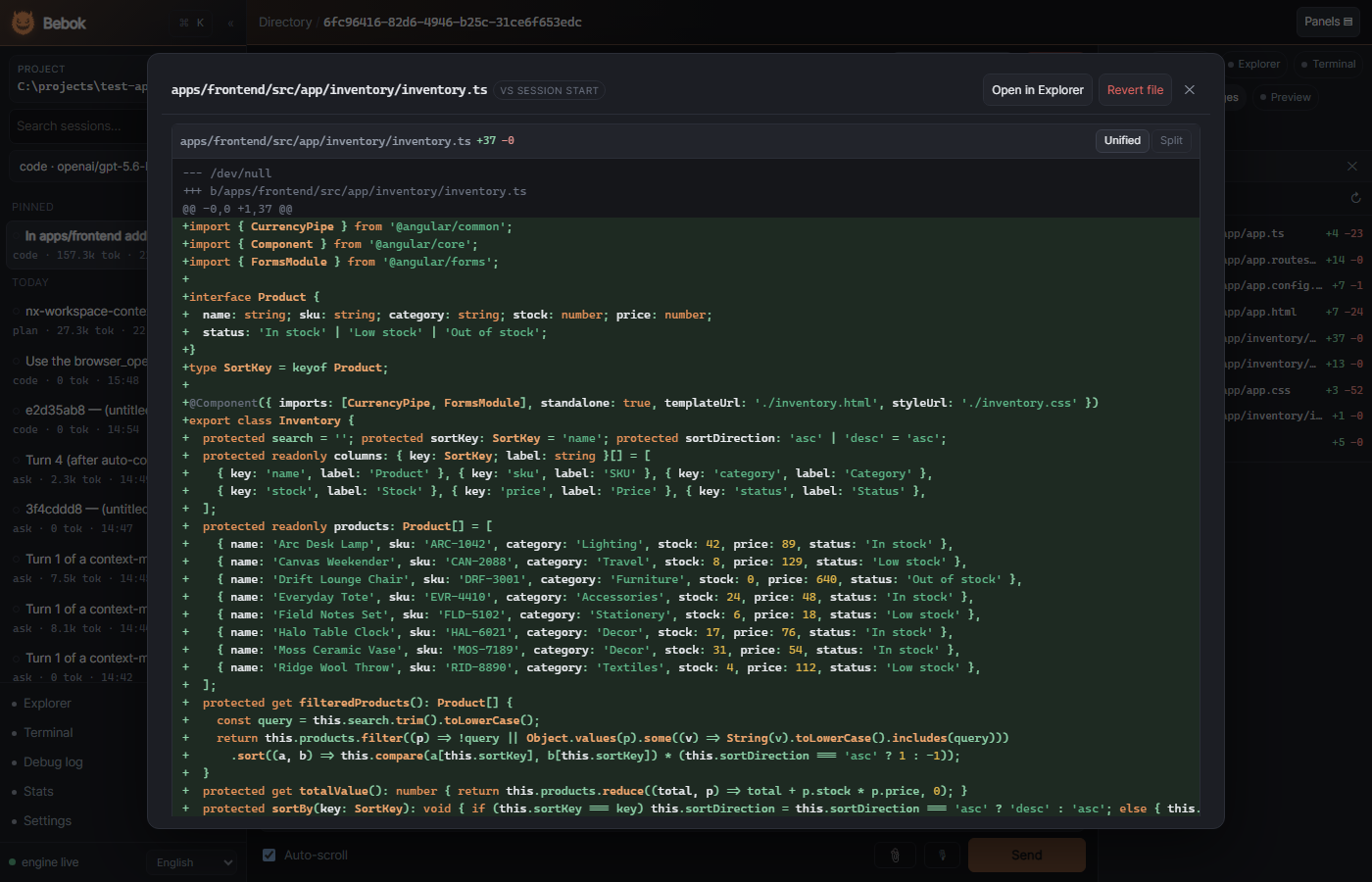Open the Cmd K command palette shortcut
Viewport: 1372px width, 882px height.
tap(192, 23)
